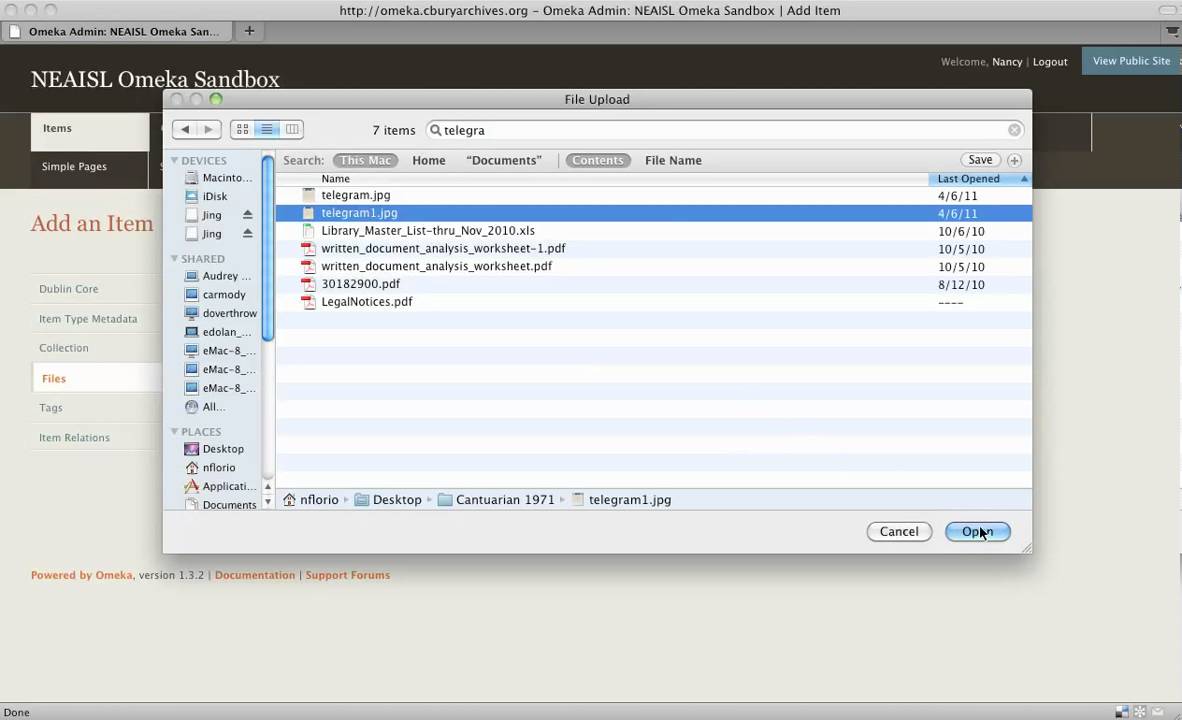
Task: Click Powered by Omeka link
Action: point(81,575)
